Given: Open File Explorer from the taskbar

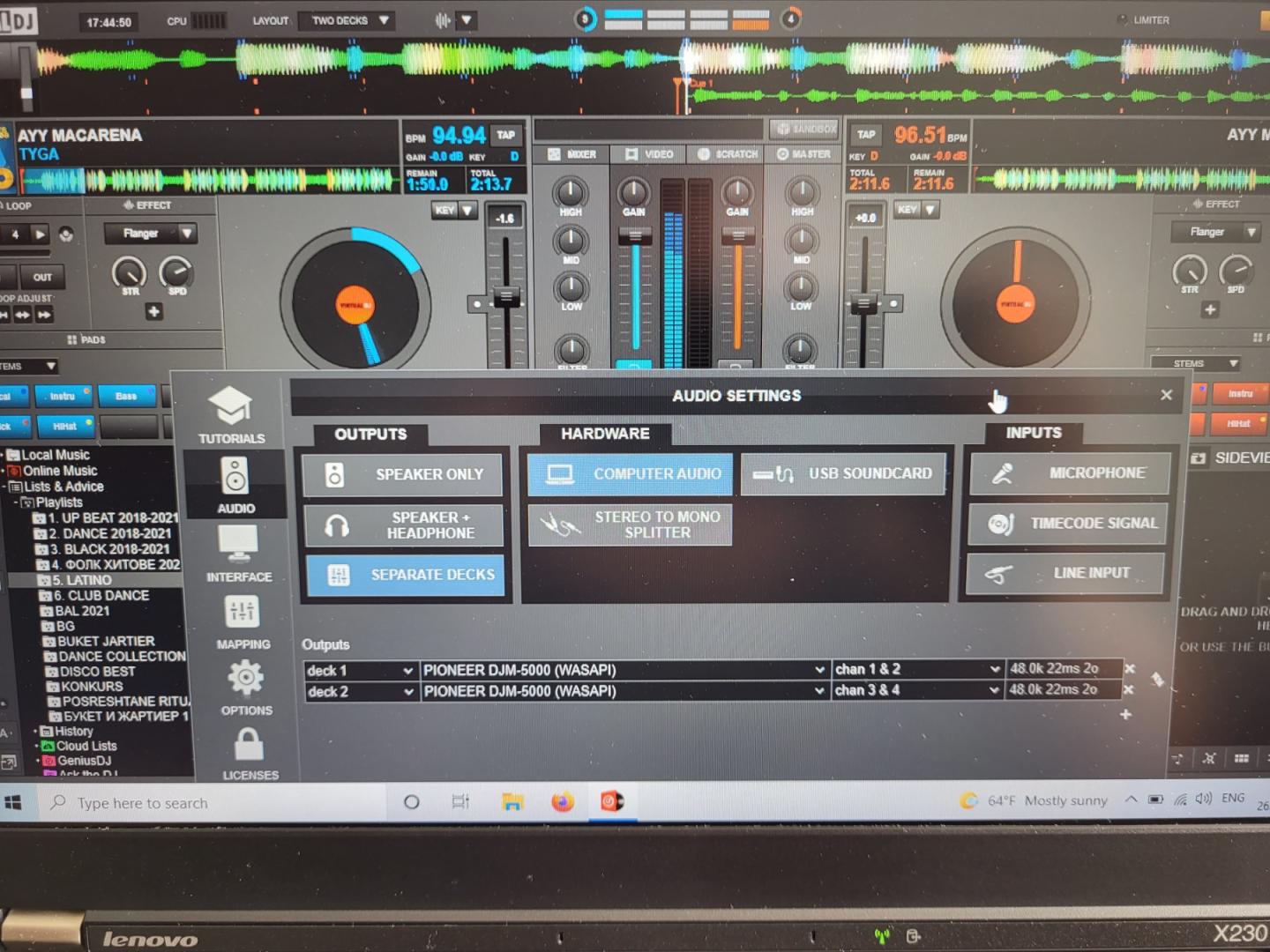Looking at the screenshot, I should (512, 801).
